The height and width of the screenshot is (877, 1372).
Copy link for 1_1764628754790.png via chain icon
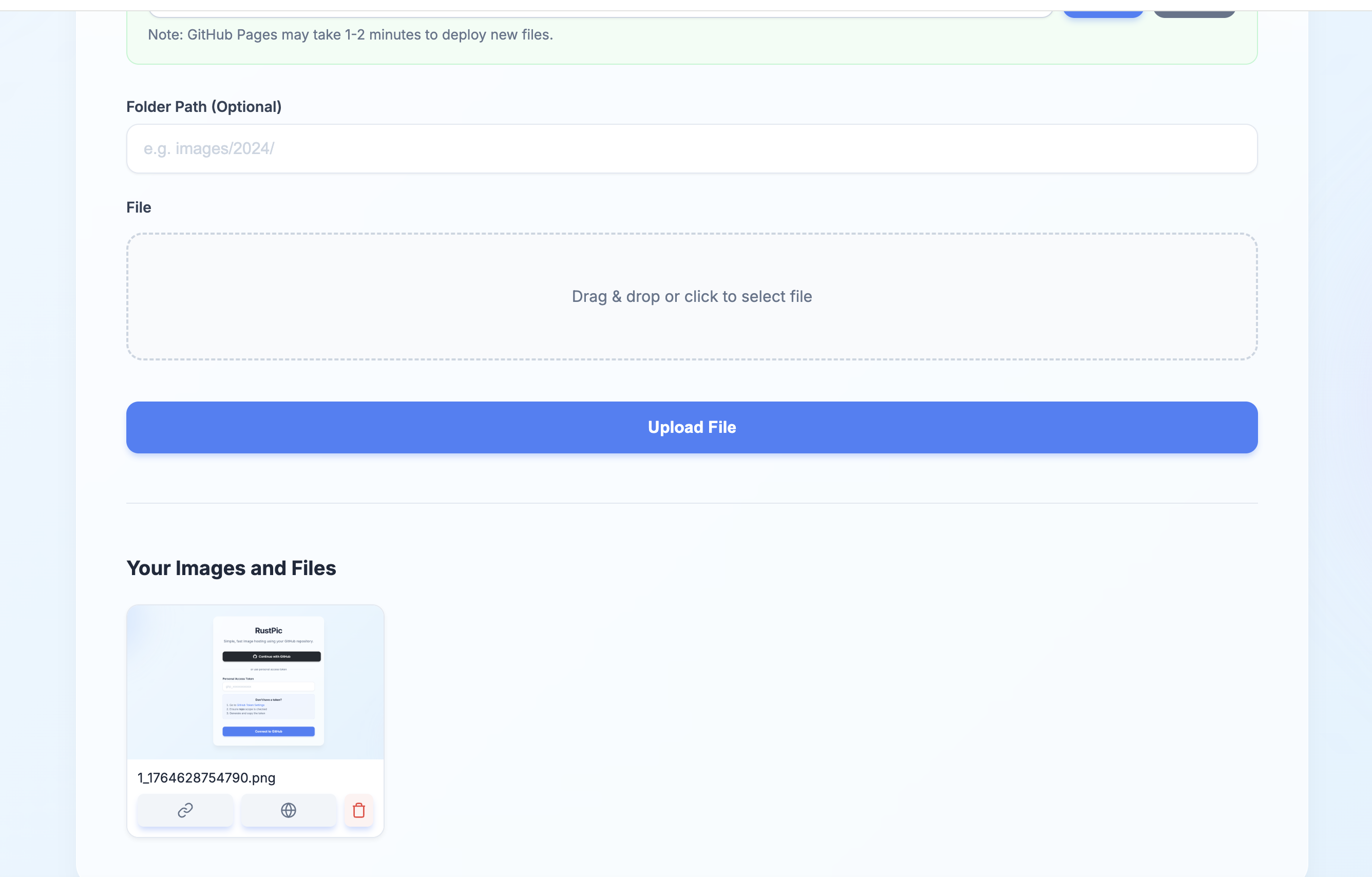[185, 810]
